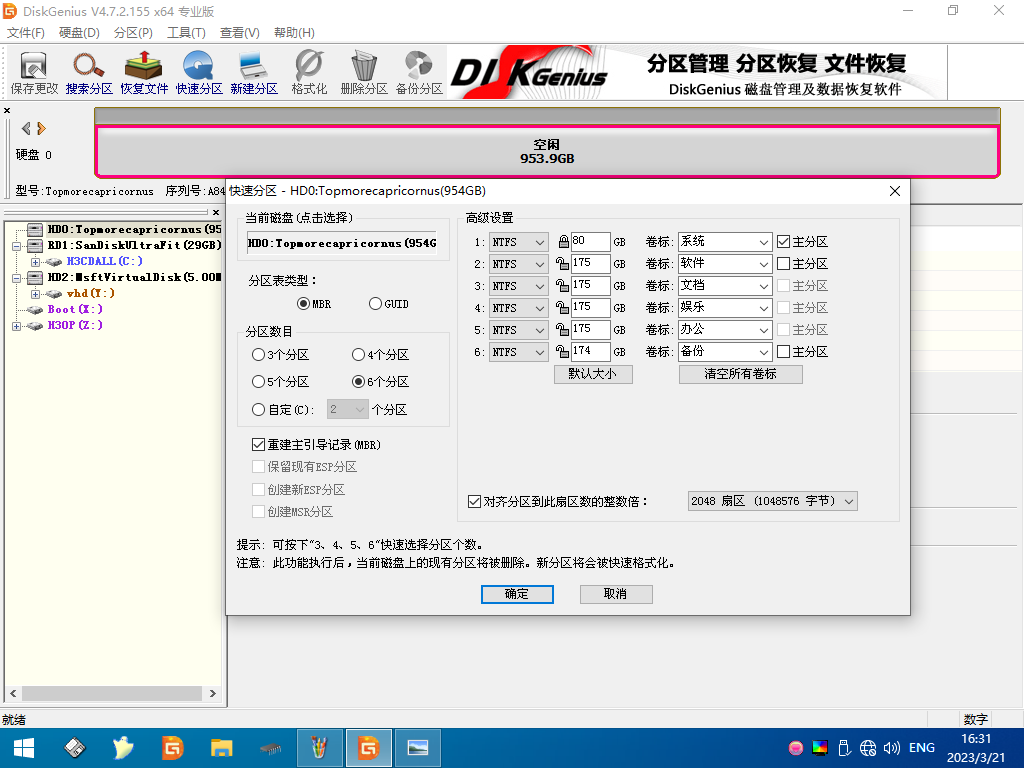
Task: Toggle the lock icon for partition 4 size
Action: tap(562, 308)
